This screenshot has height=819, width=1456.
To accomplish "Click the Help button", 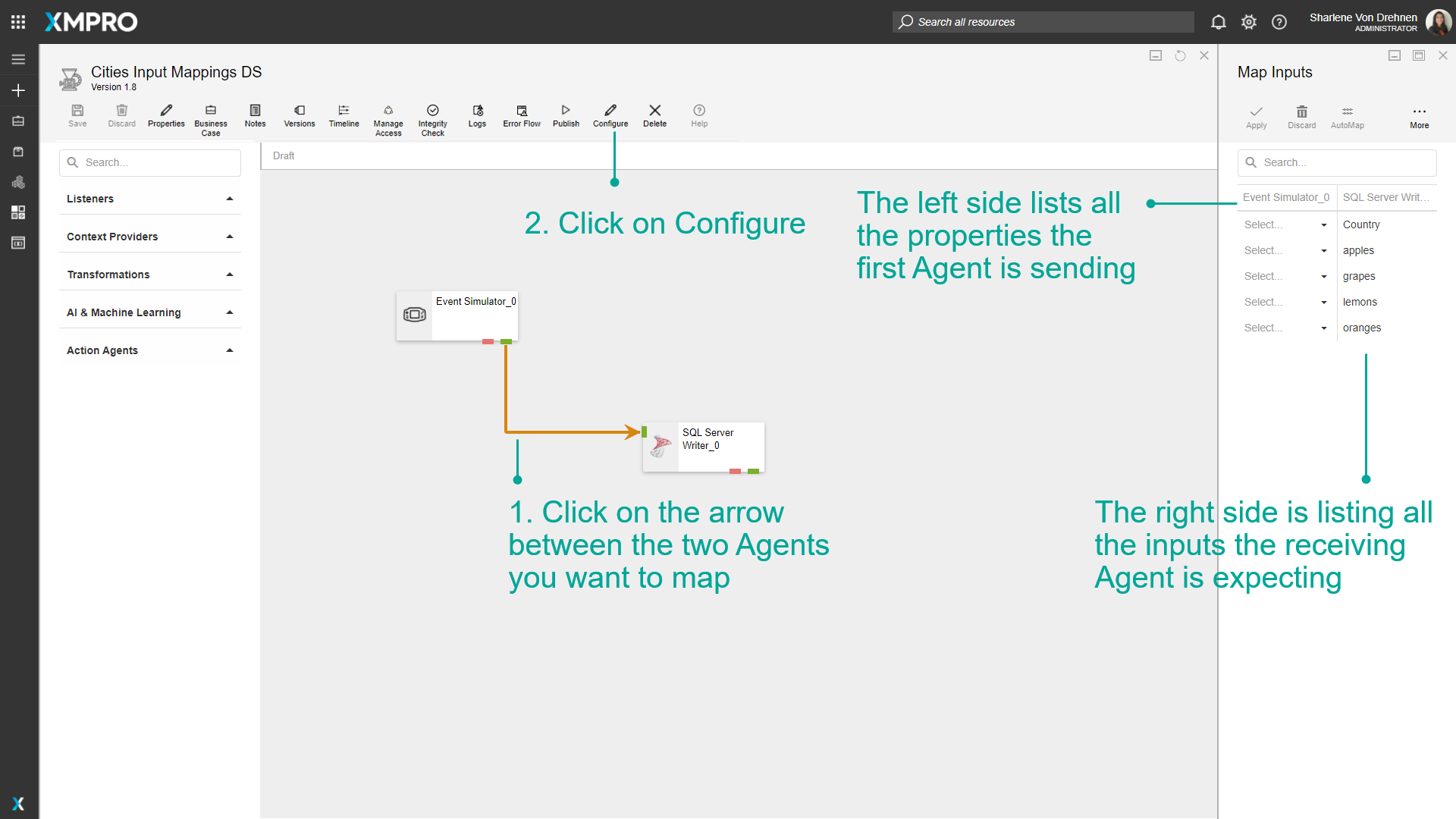I will [698, 116].
